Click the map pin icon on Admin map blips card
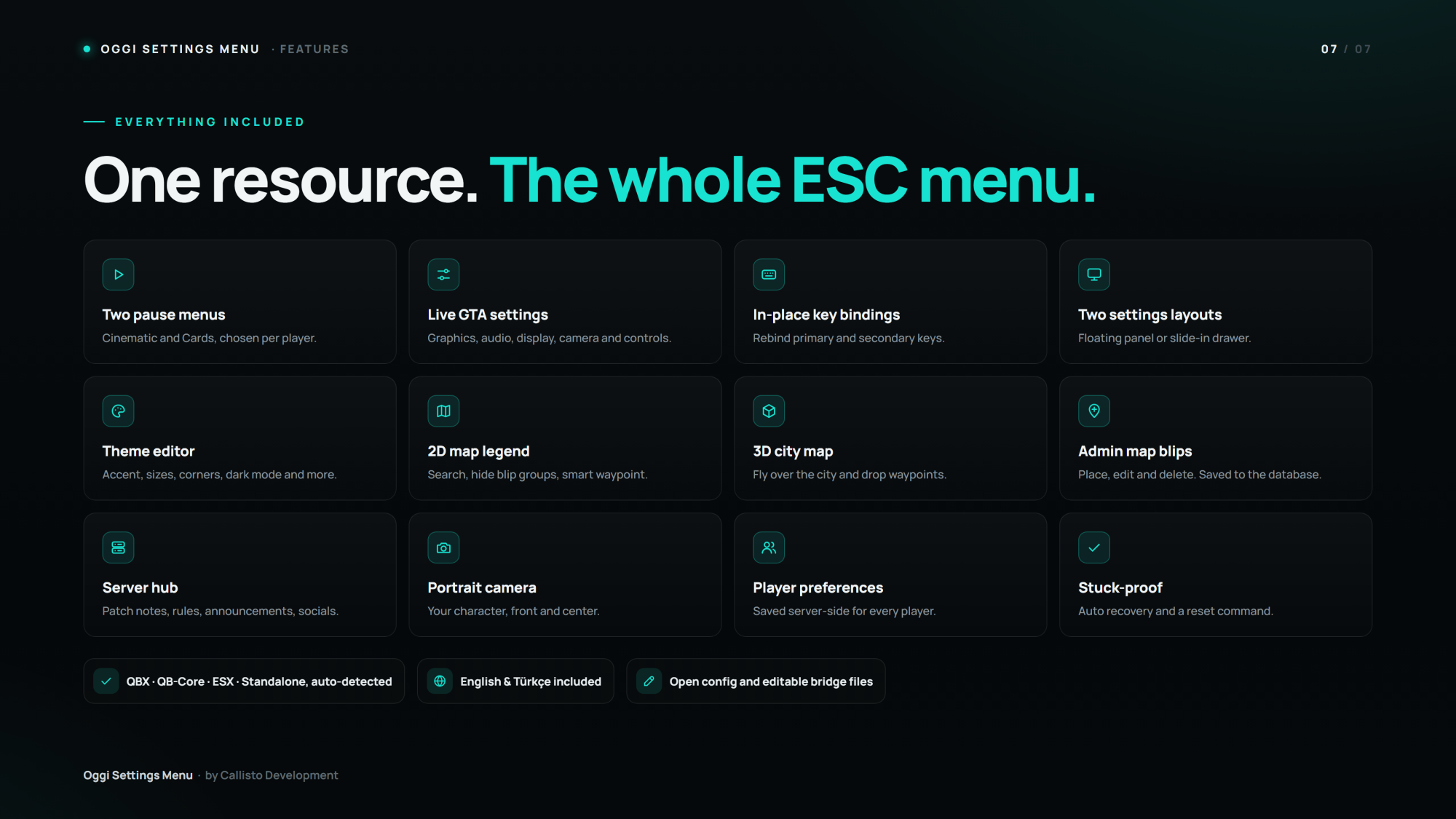This screenshot has width=1456, height=819. (1094, 411)
